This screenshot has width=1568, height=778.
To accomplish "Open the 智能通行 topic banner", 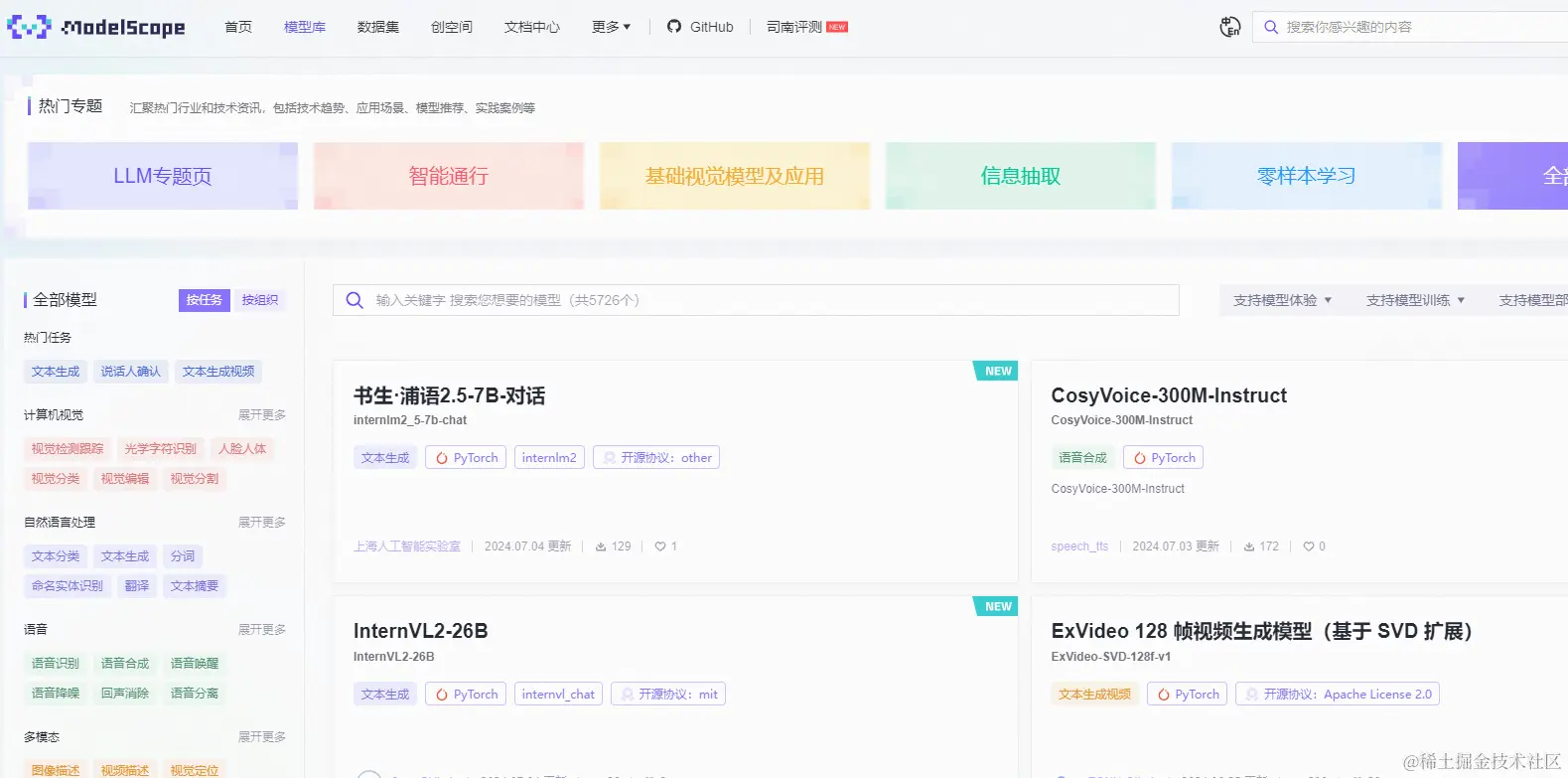I will pyautogui.click(x=449, y=176).
